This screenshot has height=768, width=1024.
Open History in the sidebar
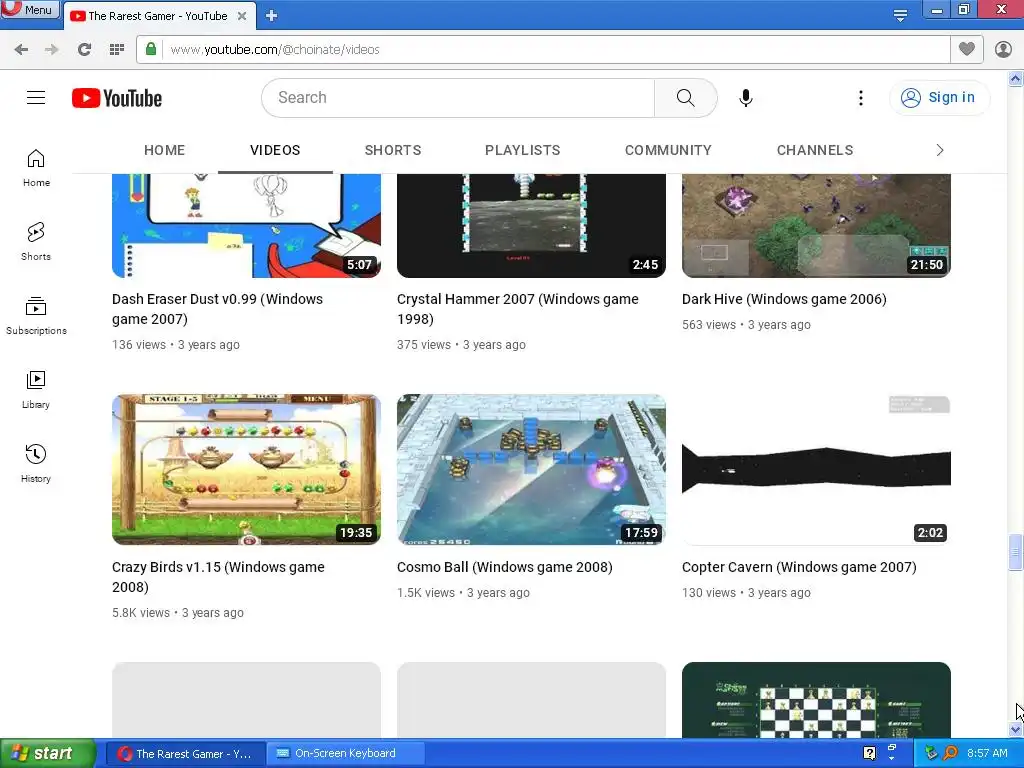[x=36, y=464]
